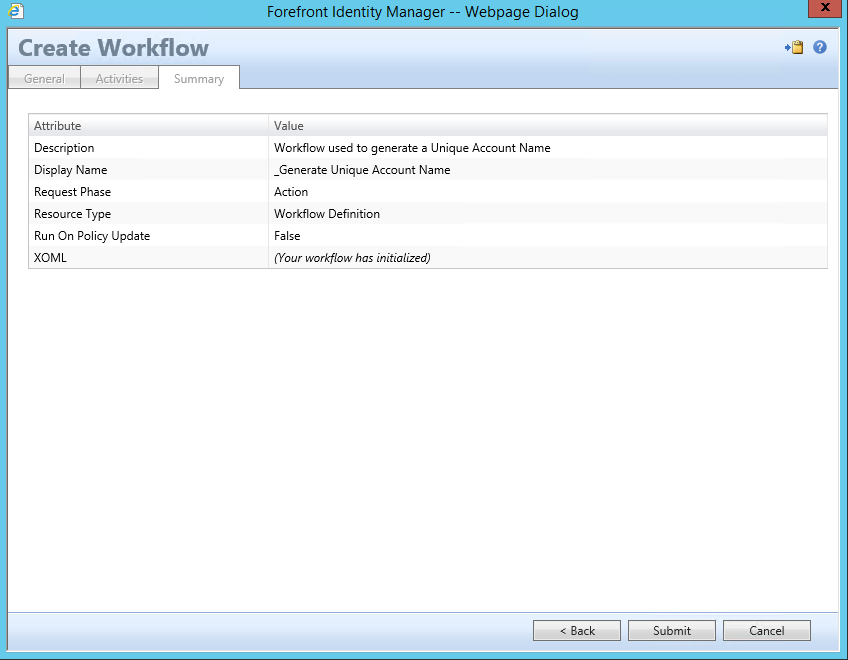Select the XOML attribute cell
The height and width of the screenshot is (660, 848).
(149, 258)
